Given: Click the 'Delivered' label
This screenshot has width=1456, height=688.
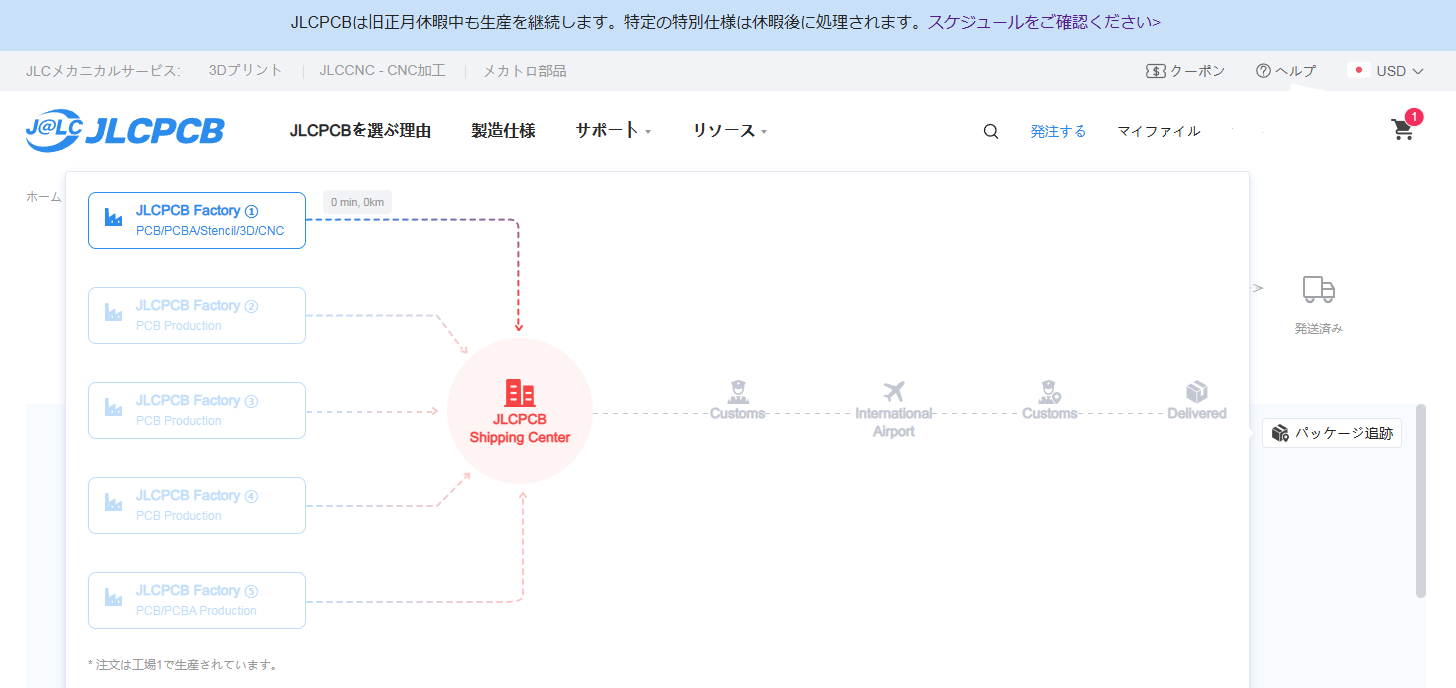Looking at the screenshot, I should 1197,413.
